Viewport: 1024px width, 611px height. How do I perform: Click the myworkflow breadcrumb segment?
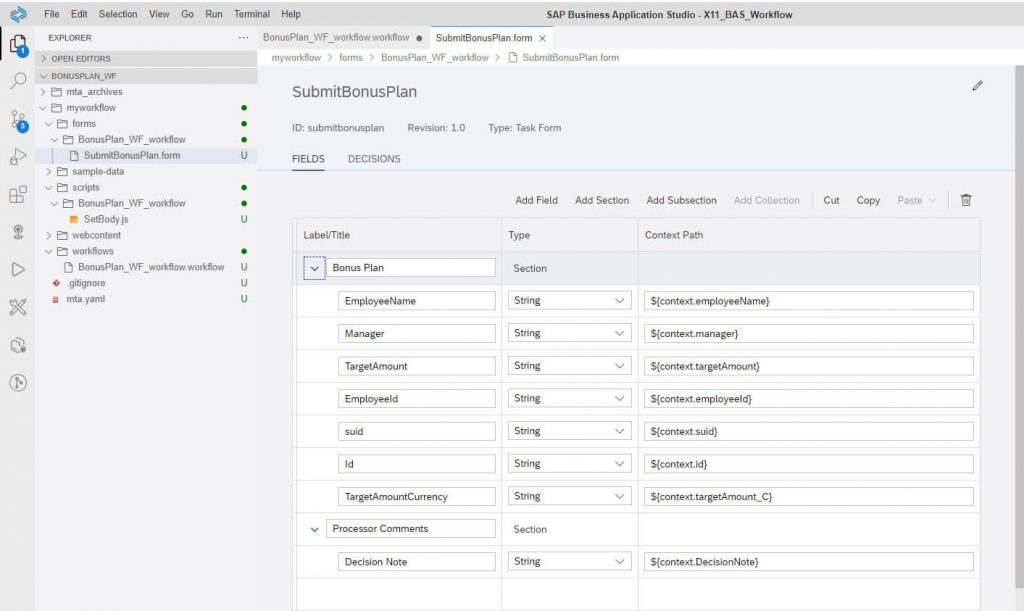click(296, 57)
